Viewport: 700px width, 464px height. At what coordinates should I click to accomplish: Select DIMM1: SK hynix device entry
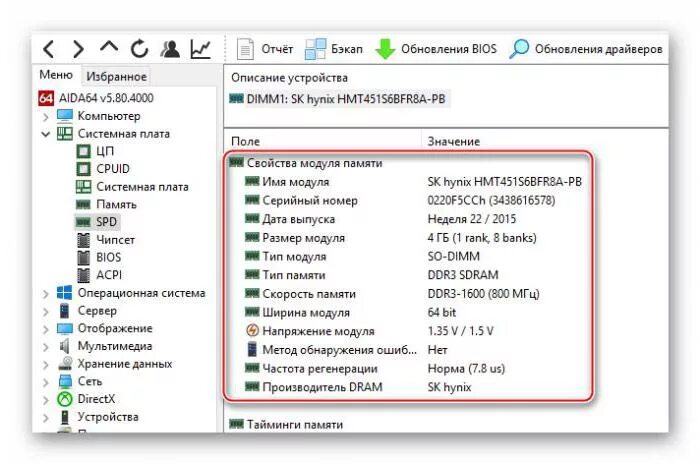tap(338, 99)
